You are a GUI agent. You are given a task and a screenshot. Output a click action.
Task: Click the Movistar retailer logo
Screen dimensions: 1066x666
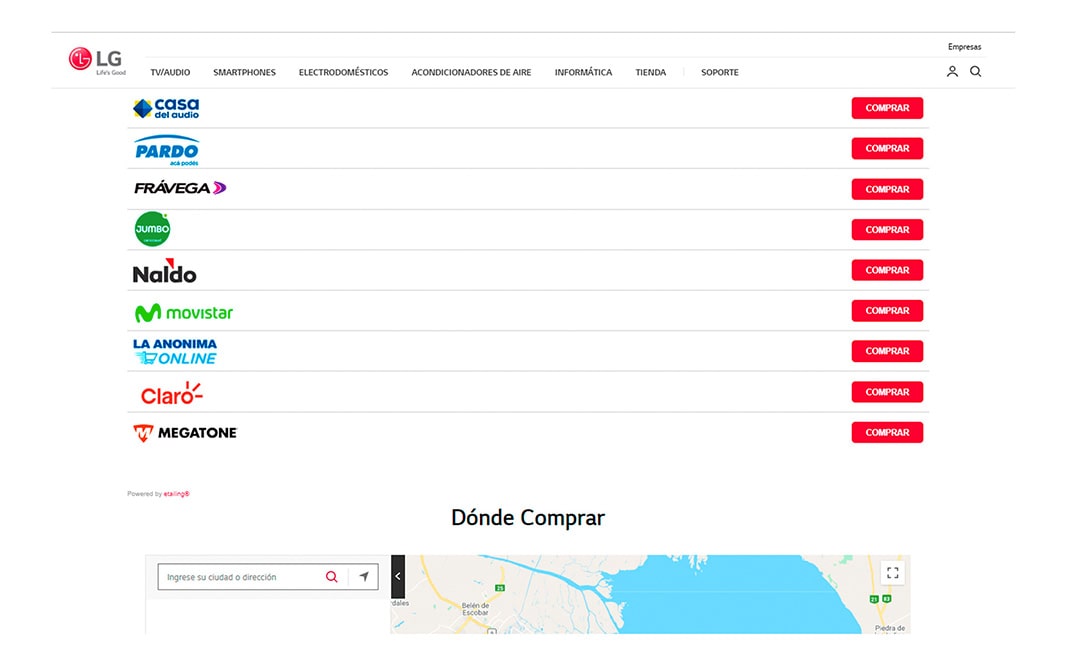[184, 313]
